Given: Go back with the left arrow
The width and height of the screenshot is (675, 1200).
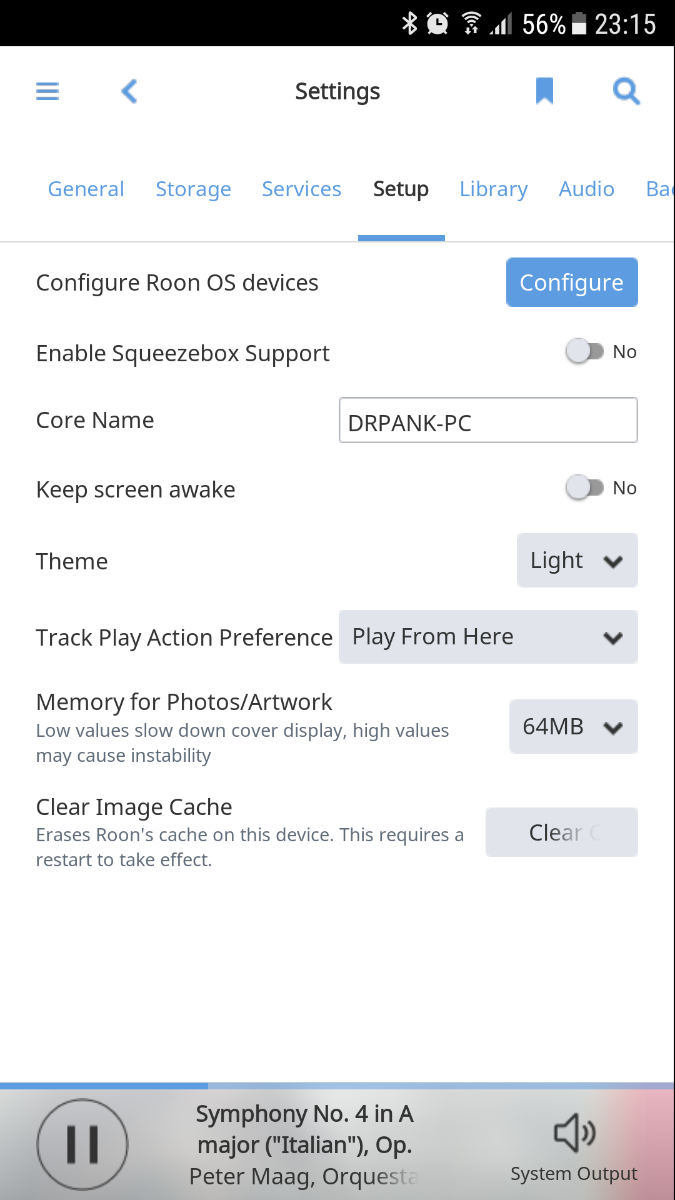Looking at the screenshot, I should click(129, 92).
